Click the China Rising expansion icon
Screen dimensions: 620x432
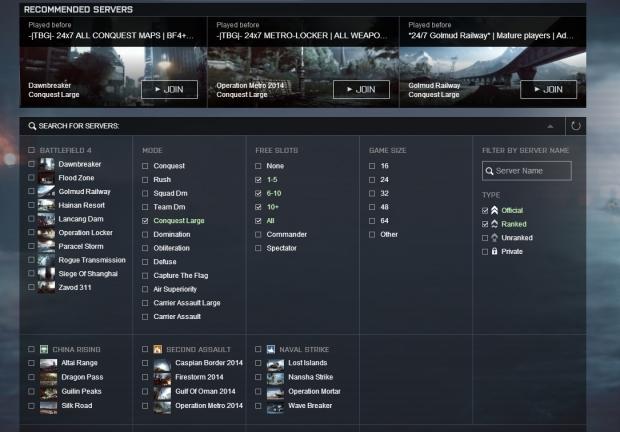pyautogui.click(x=44, y=349)
